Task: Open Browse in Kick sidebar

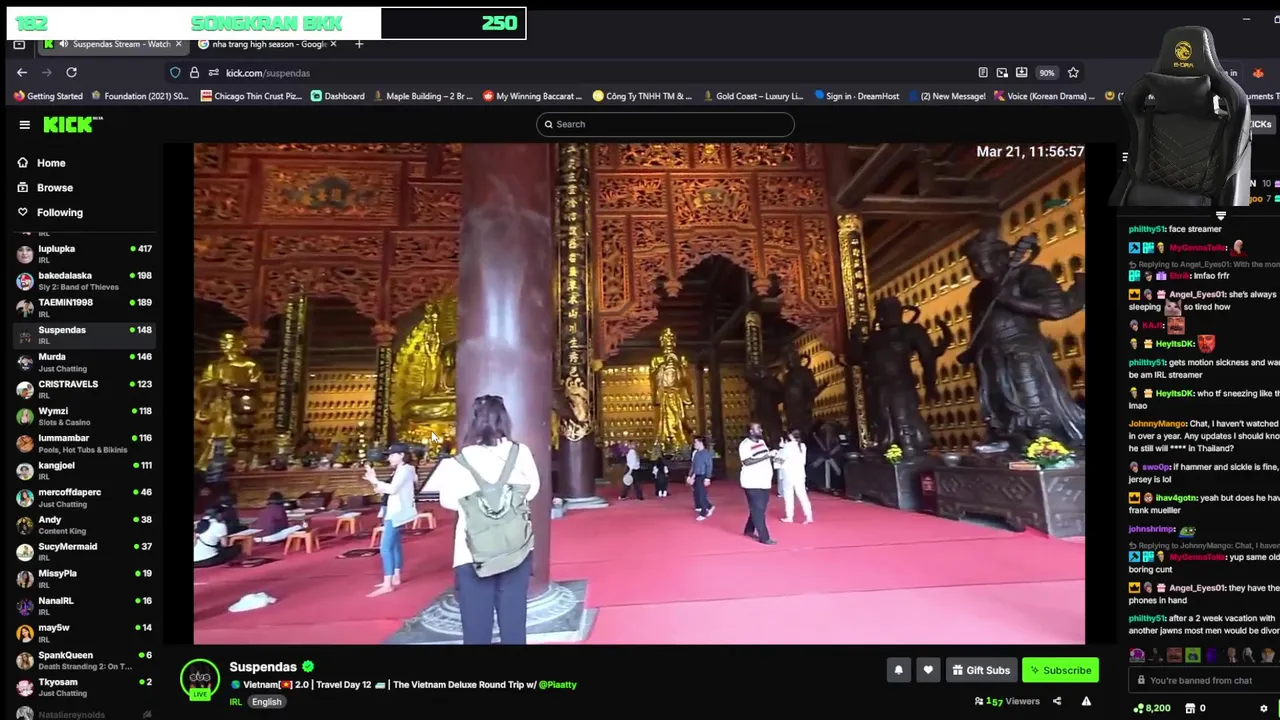Action: tap(45, 188)
